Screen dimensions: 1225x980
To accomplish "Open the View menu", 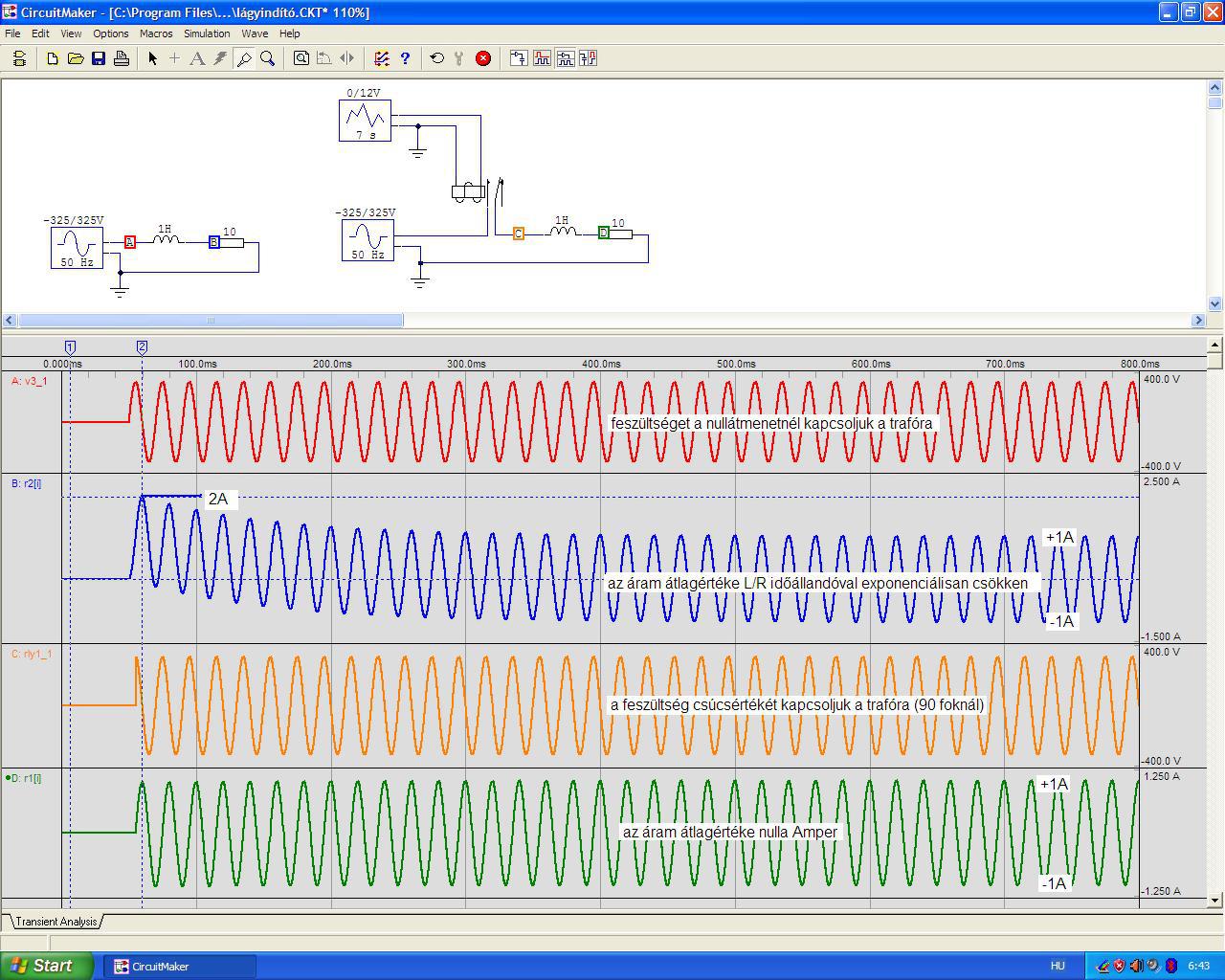I will click(71, 33).
